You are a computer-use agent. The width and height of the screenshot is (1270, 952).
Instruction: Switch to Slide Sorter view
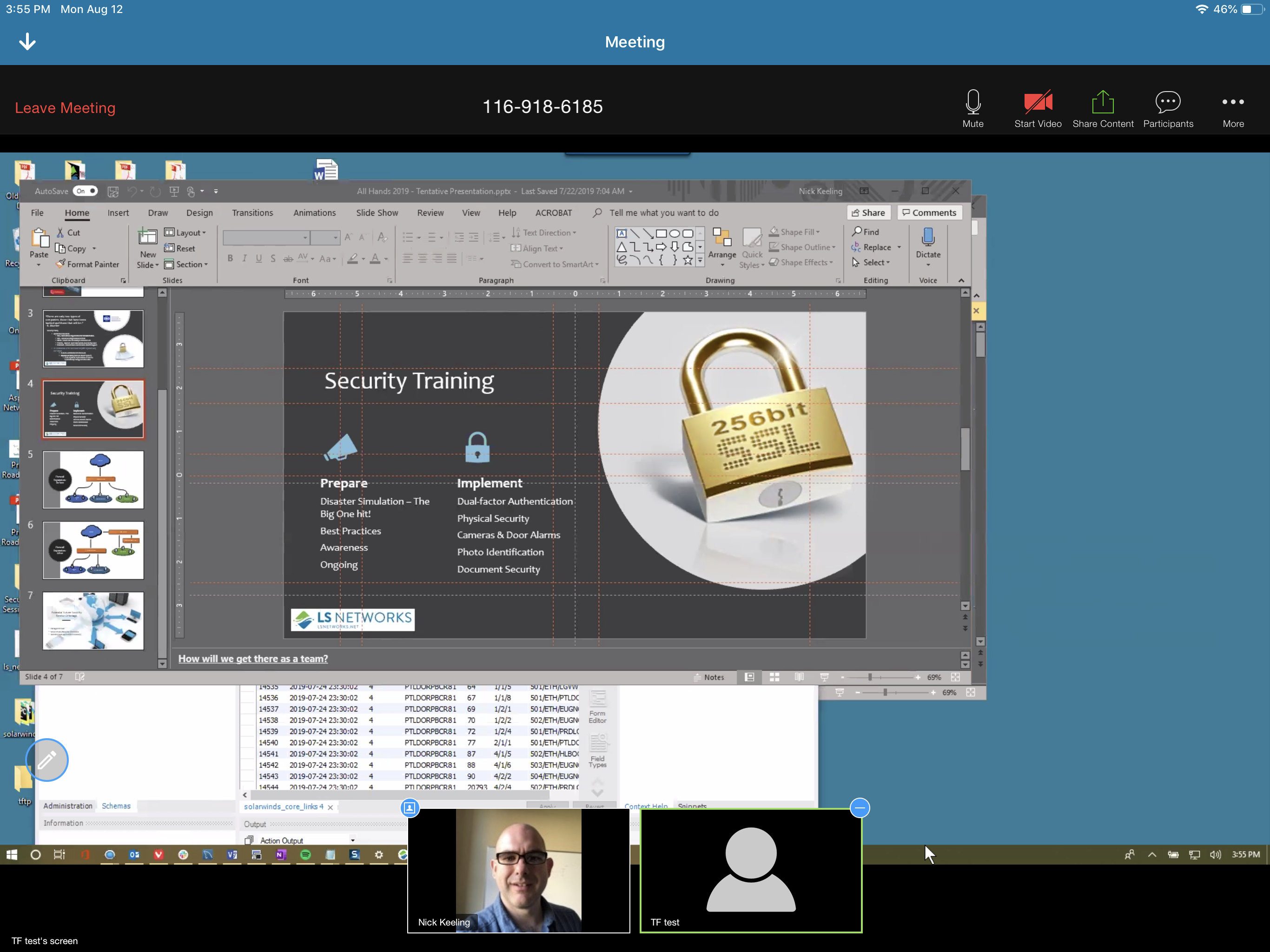tap(774, 677)
